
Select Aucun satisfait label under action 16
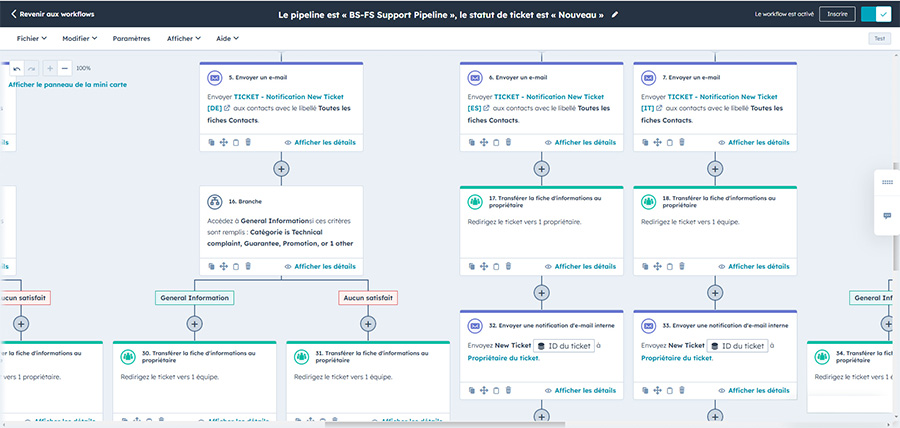click(368, 298)
